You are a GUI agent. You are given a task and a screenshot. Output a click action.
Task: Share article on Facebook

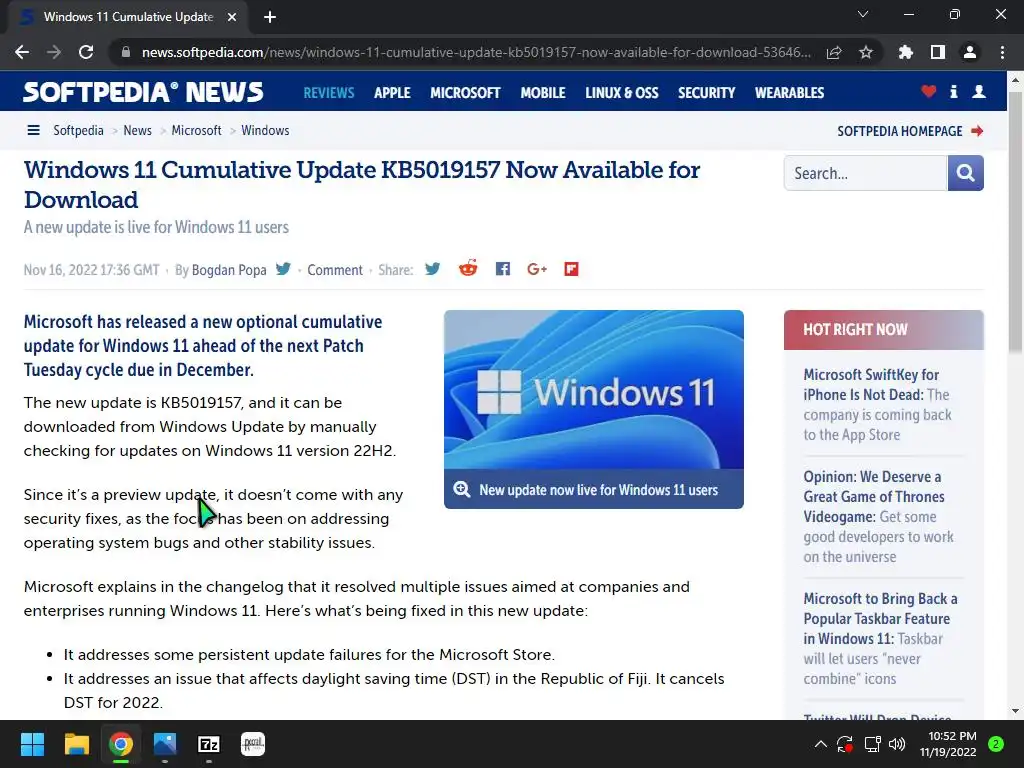[502, 269]
